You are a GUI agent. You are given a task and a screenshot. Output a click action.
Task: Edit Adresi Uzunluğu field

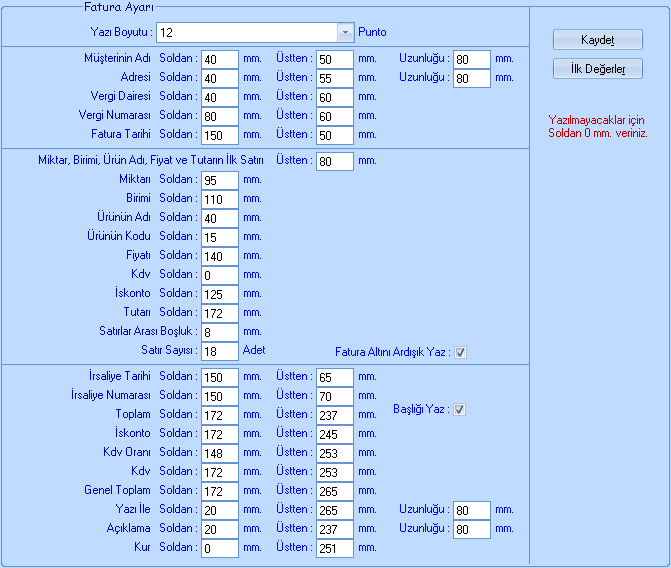coord(472,78)
